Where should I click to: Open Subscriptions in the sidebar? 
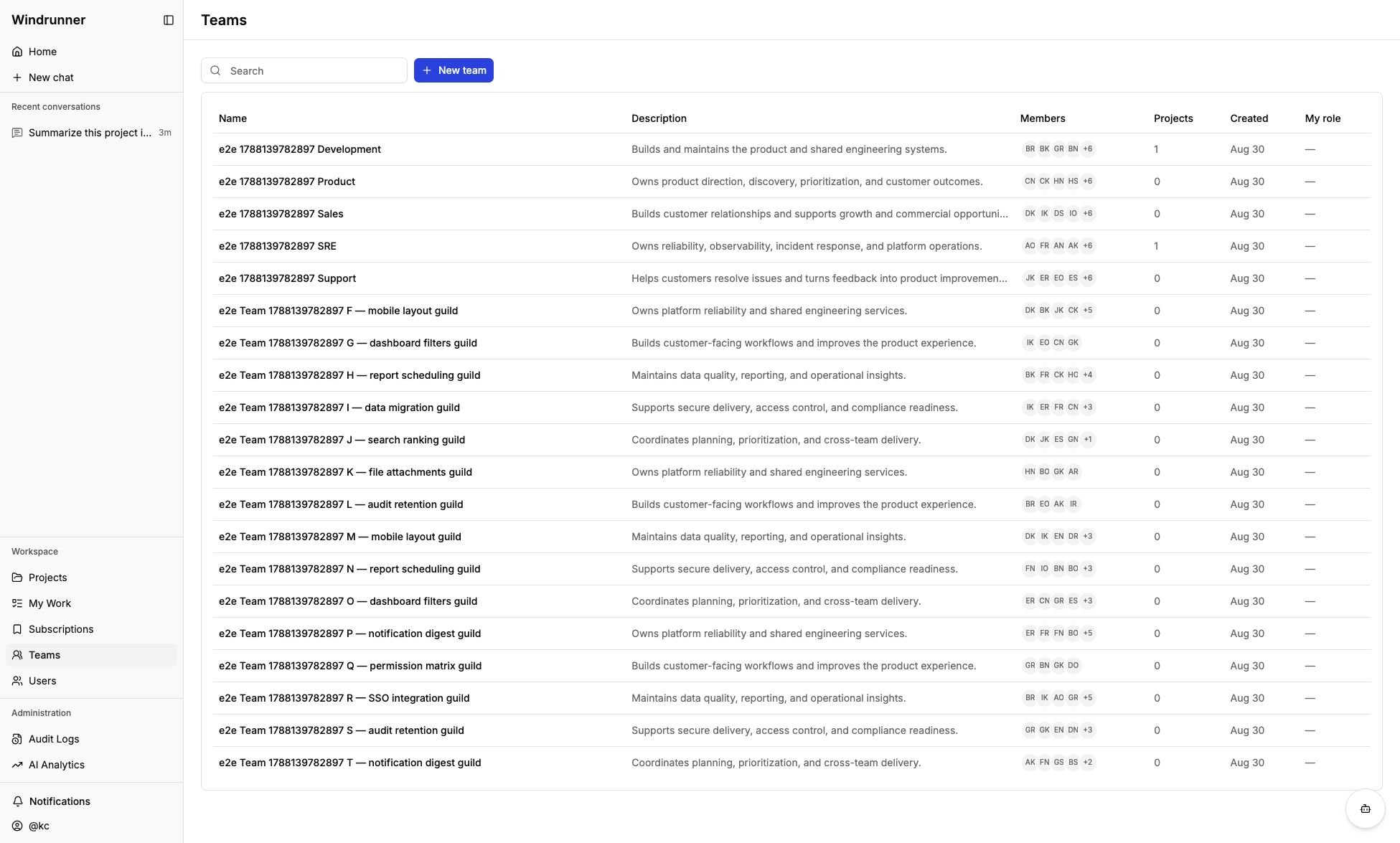[x=91, y=629]
